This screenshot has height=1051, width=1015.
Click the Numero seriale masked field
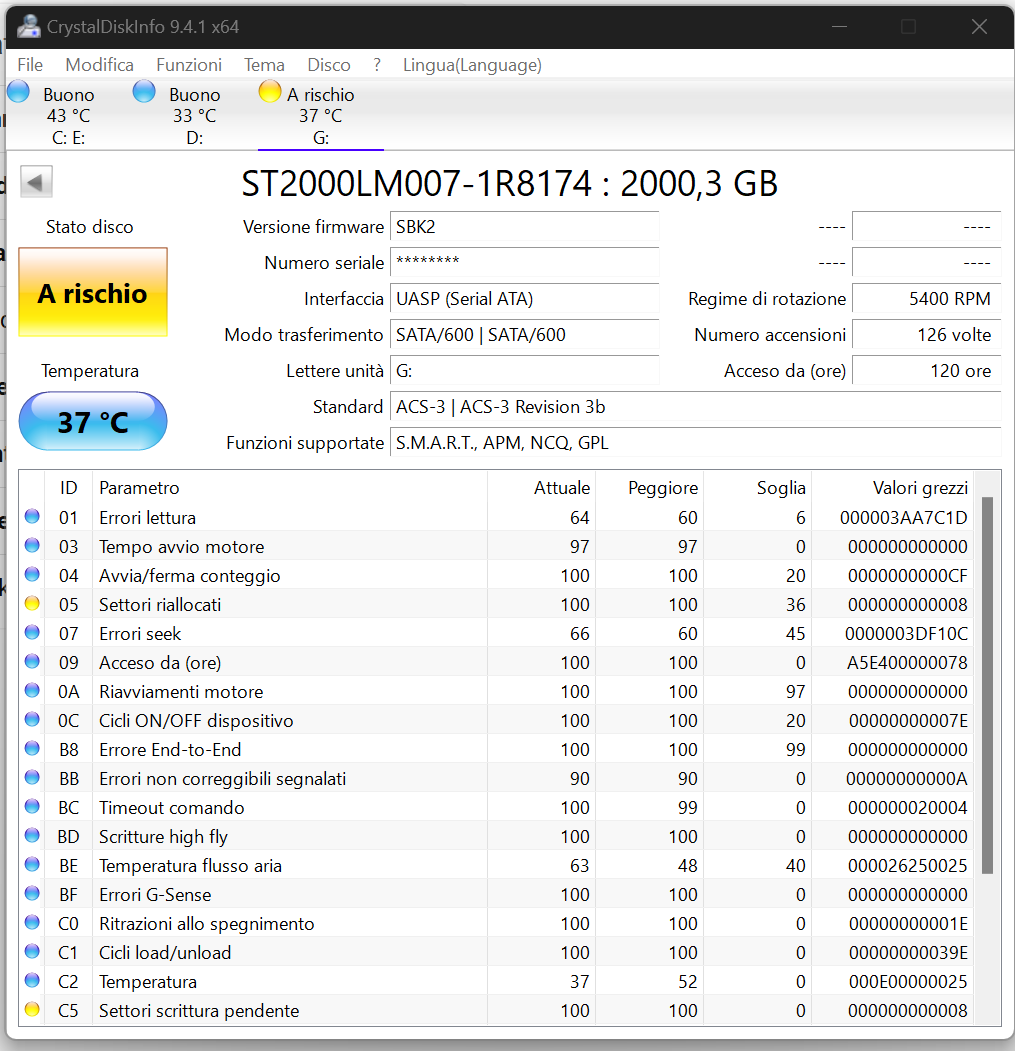(525, 263)
